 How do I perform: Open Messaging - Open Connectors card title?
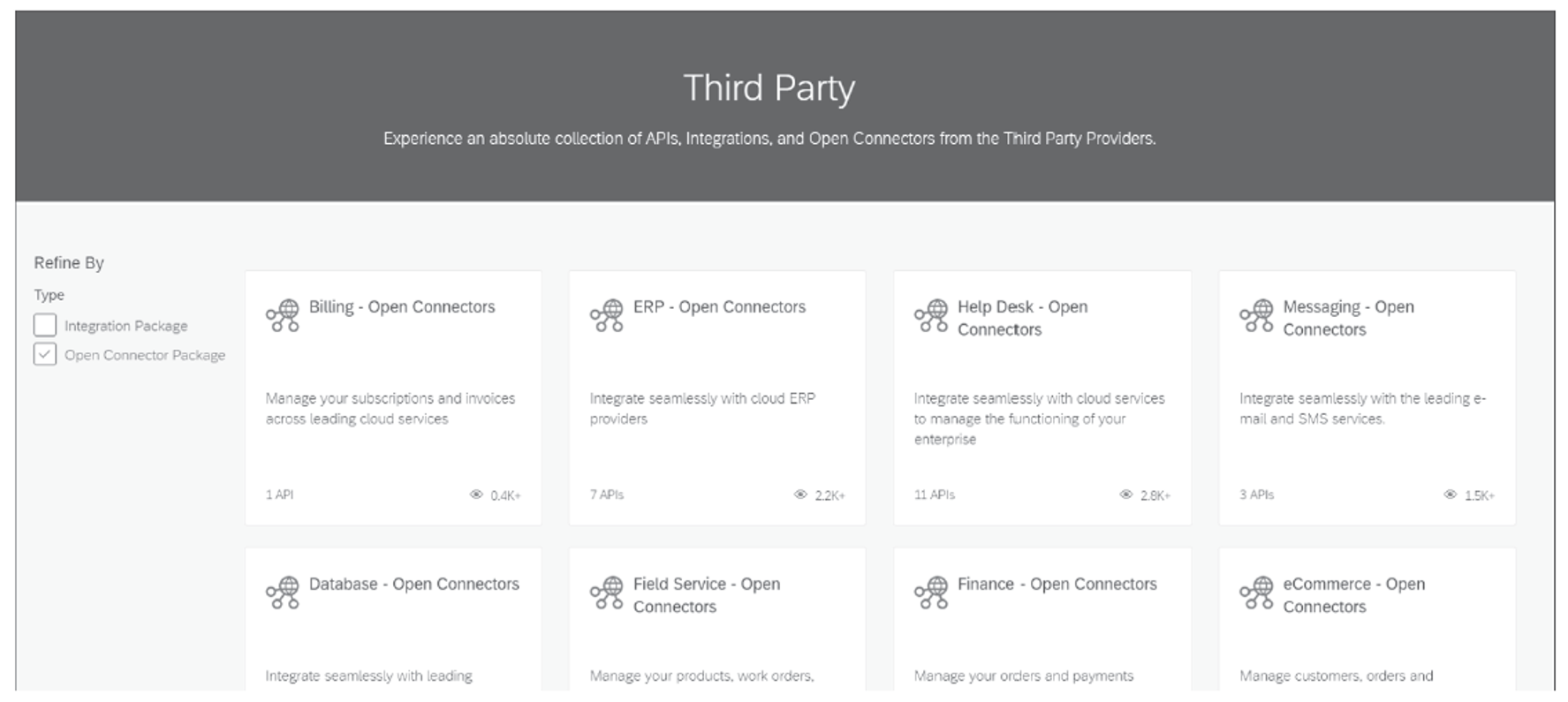[1348, 318]
